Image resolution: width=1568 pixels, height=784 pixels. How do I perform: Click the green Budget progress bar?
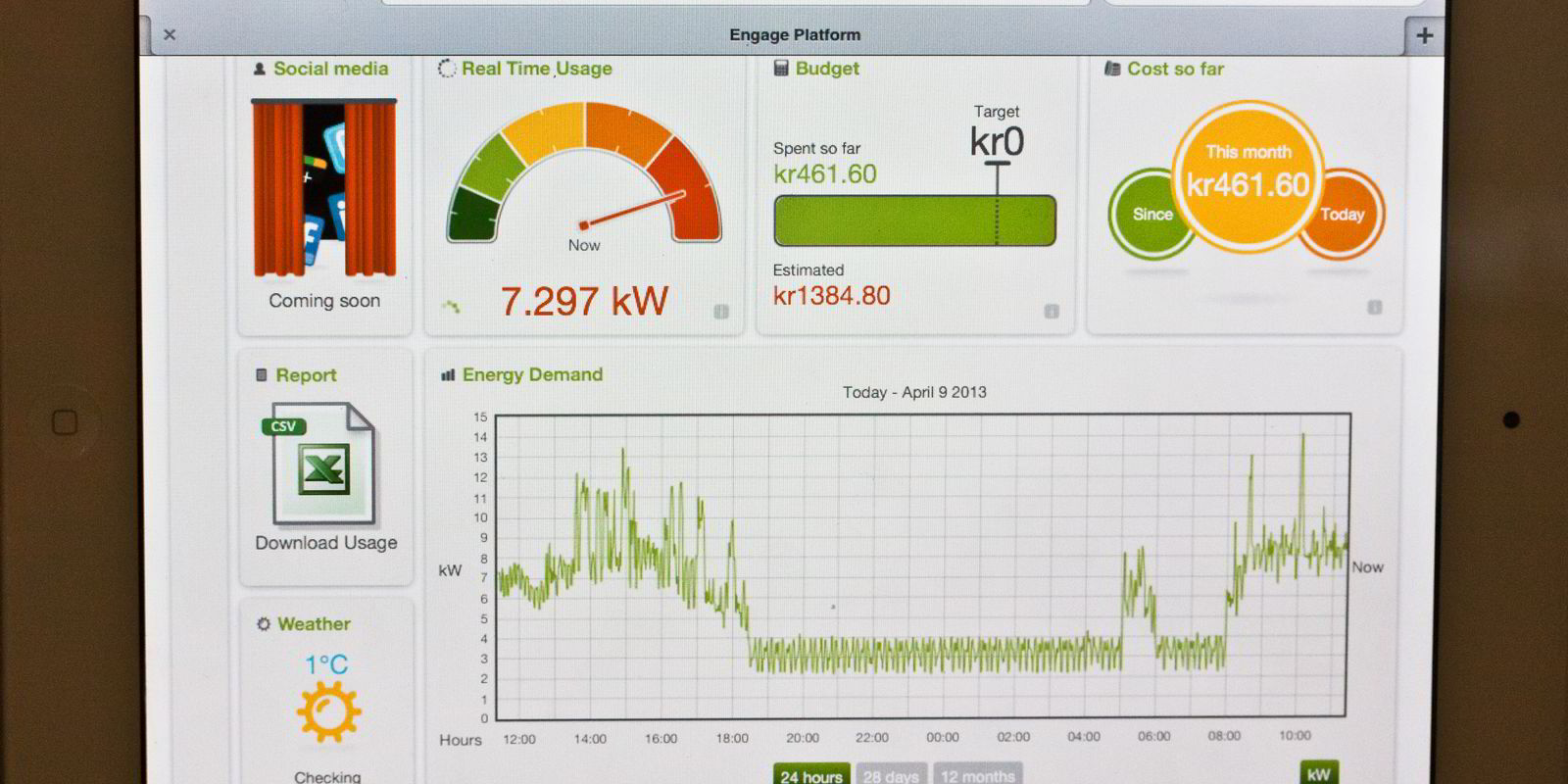(915, 220)
